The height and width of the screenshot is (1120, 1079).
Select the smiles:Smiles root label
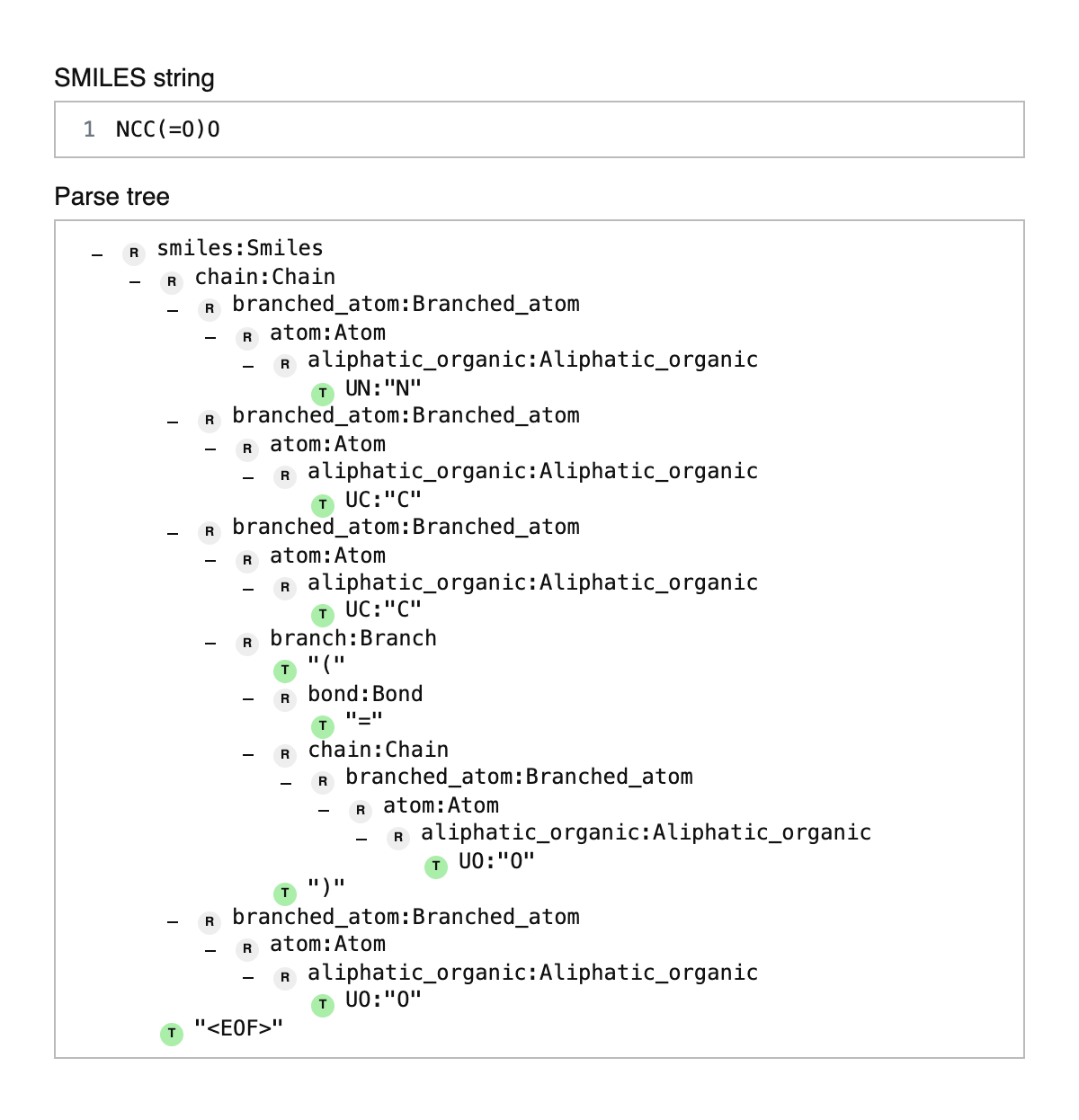coord(240,248)
